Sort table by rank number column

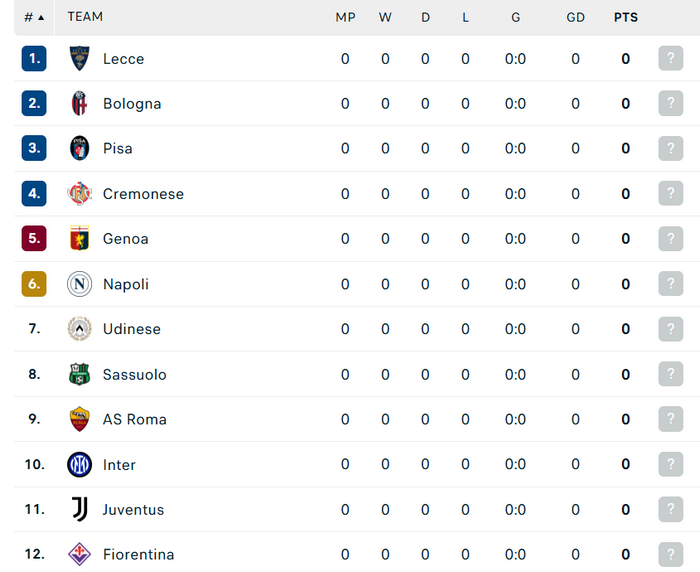[x=34, y=17]
